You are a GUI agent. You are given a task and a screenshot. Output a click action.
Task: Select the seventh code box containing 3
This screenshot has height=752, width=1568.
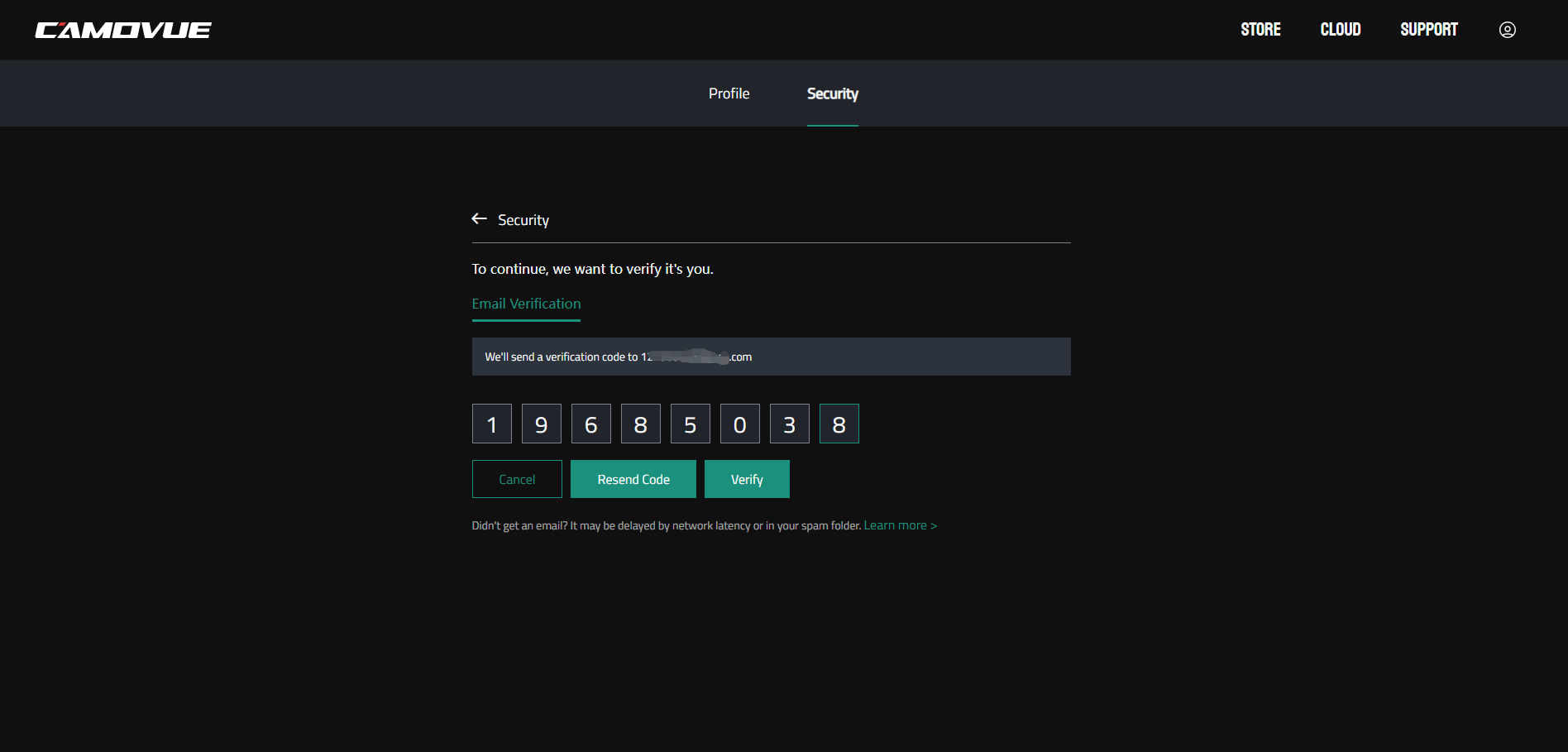coord(789,424)
